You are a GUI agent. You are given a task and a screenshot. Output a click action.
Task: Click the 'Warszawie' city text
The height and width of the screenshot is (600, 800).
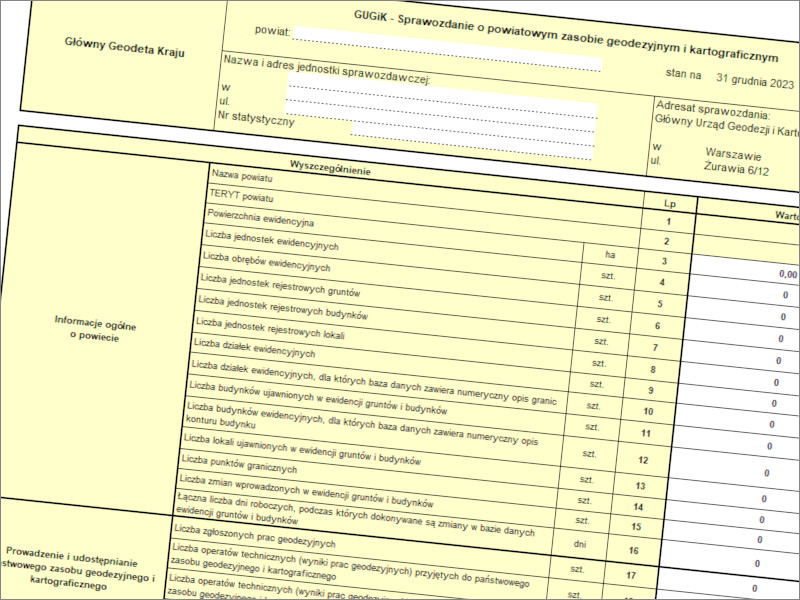[x=733, y=154]
